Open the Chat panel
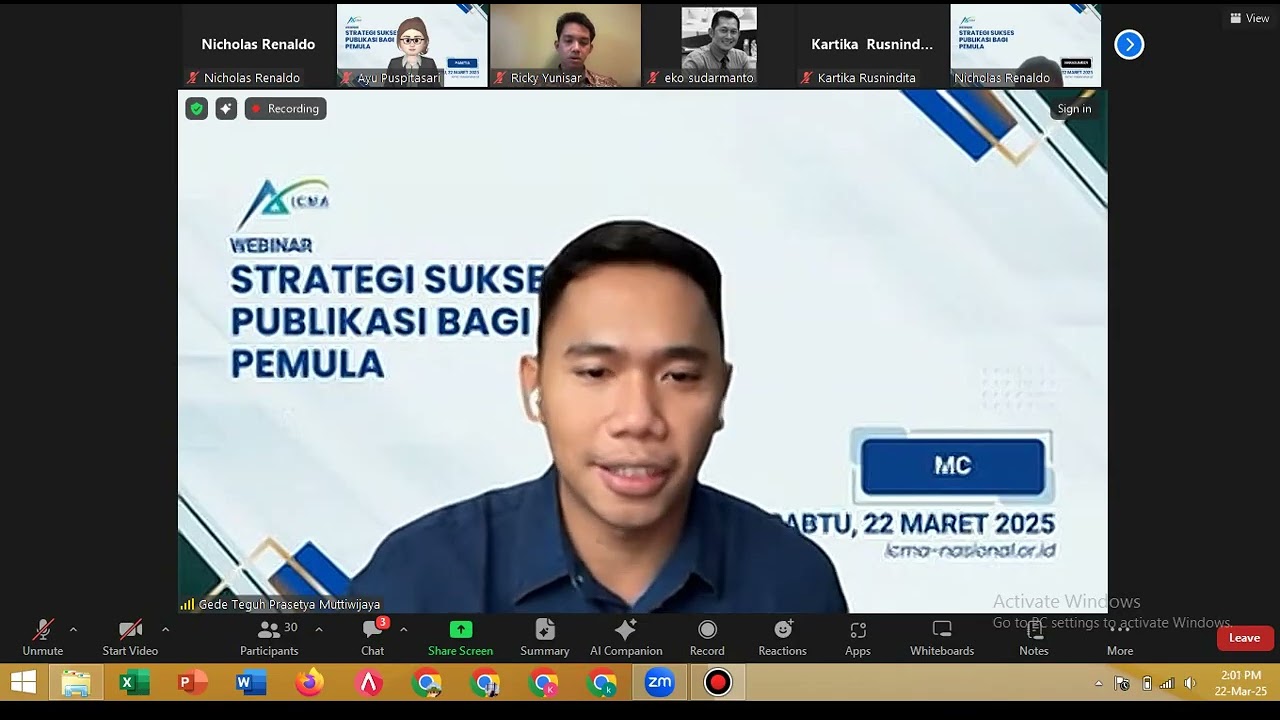 373,638
